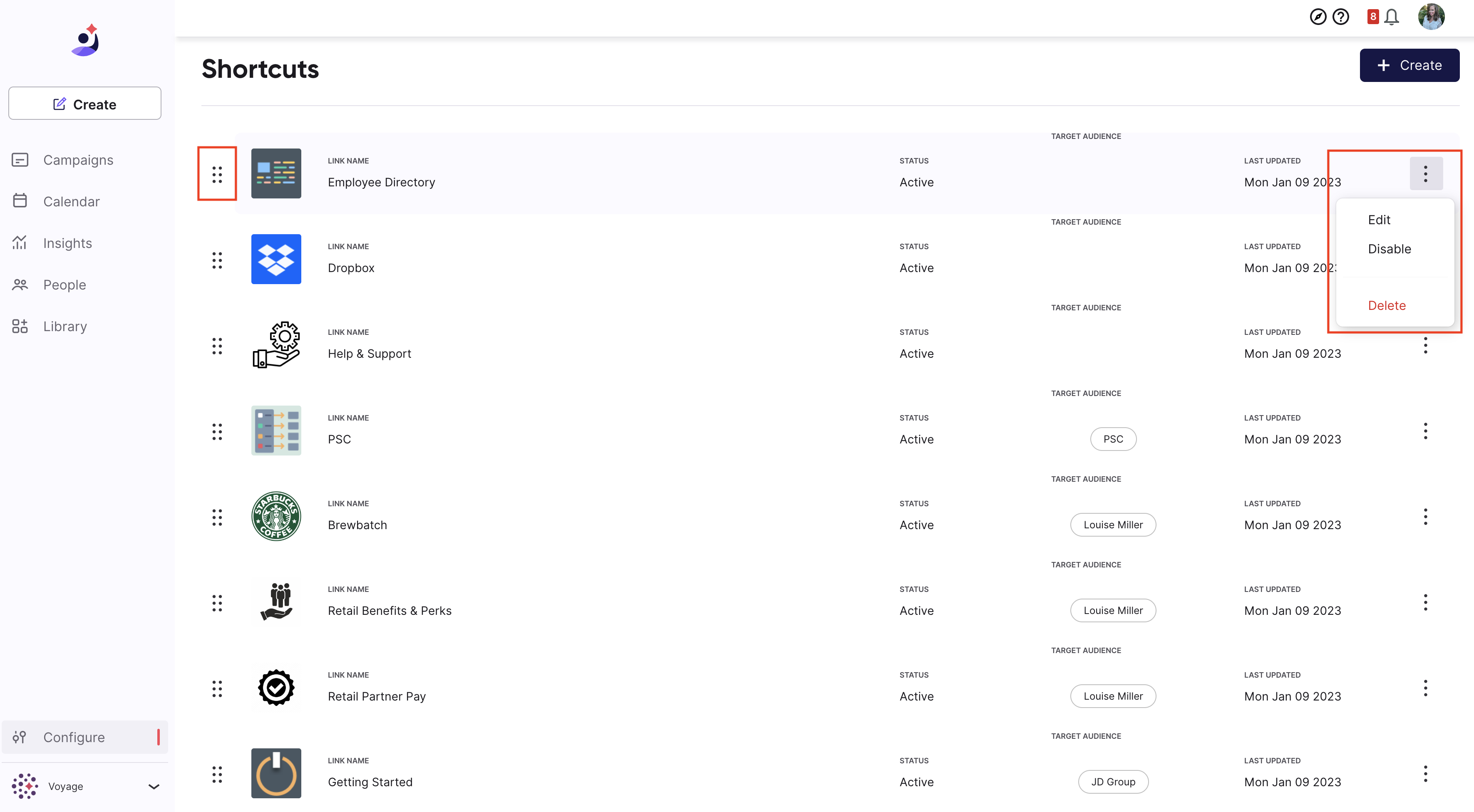Click the Retail Partner Pay badge thumbnail
The width and height of the screenshot is (1474, 812).
click(x=276, y=688)
